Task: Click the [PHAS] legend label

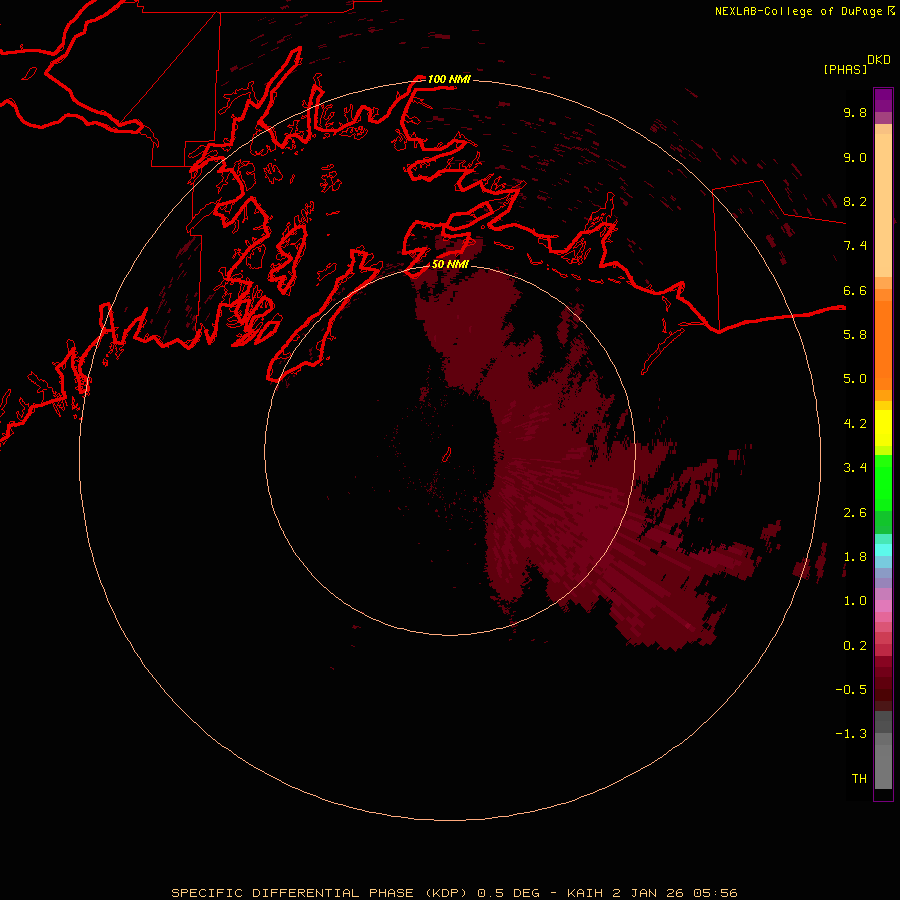Action: (x=845, y=70)
